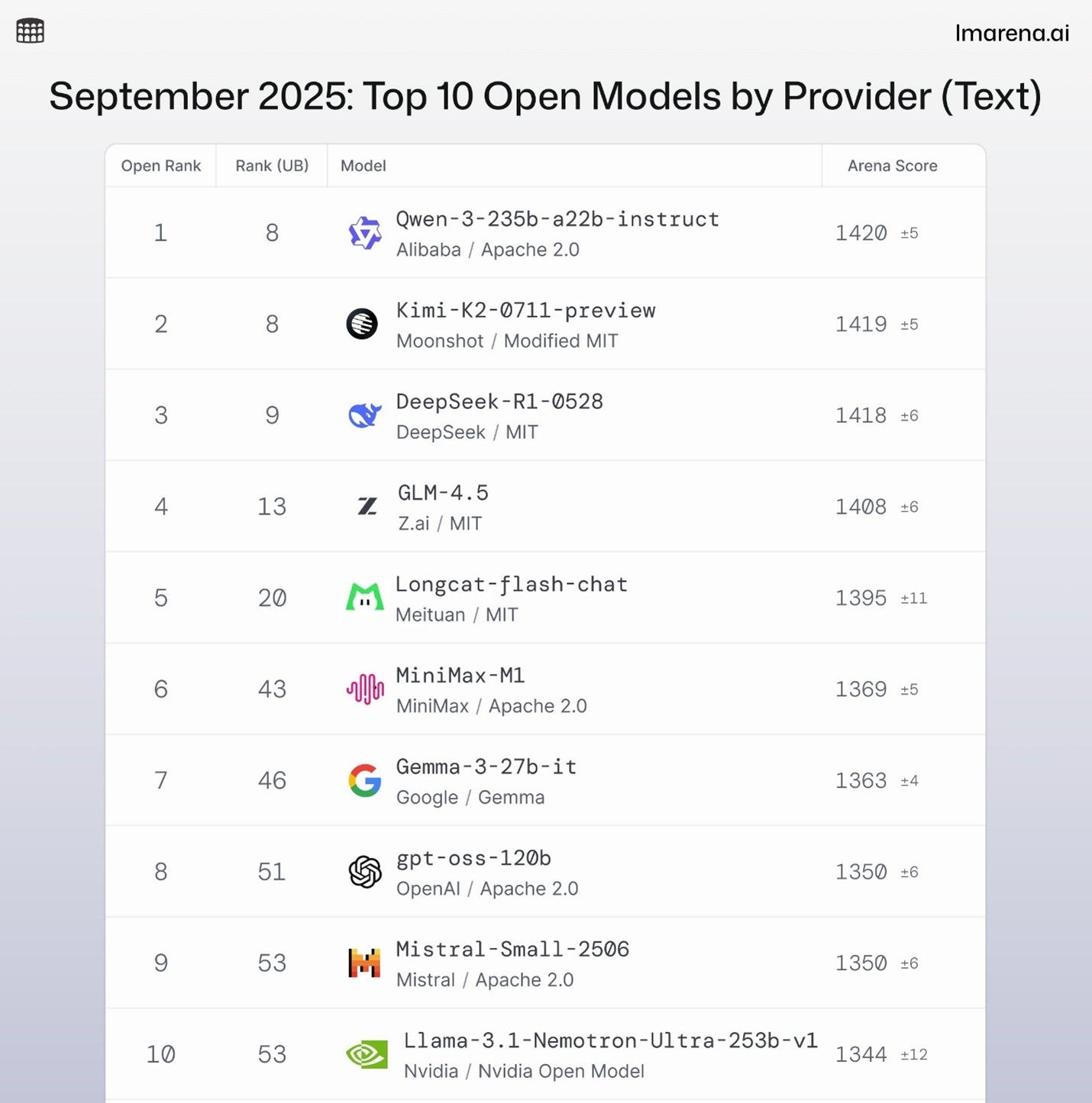Click the Rank (UB) column header
The height and width of the screenshot is (1103, 1092).
pyautogui.click(x=272, y=166)
